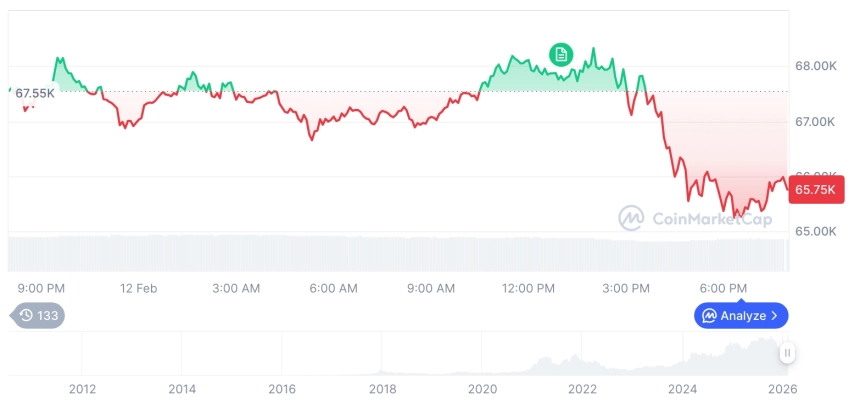This screenshot has width=860, height=401.
Task: Open the 133 events badge
Action: click(x=39, y=315)
